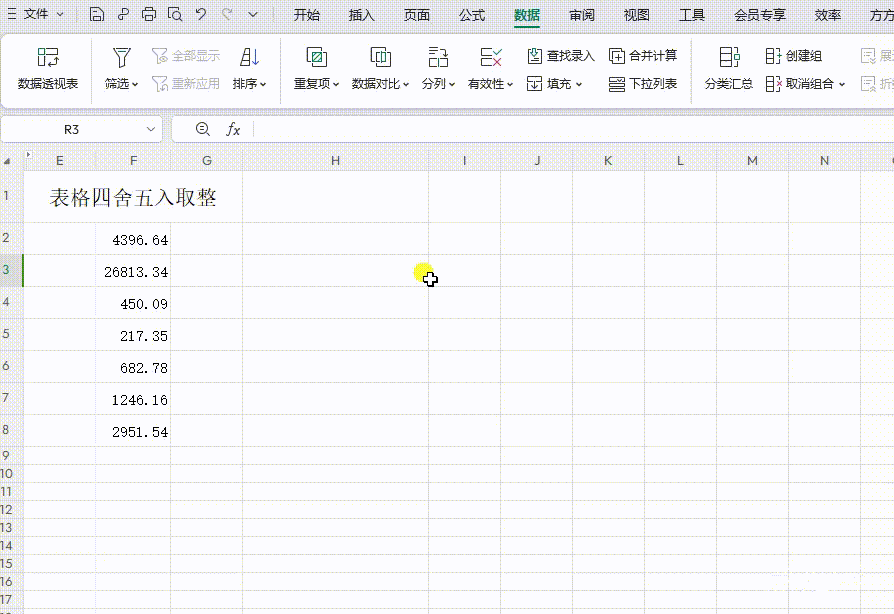
Task: Click the 分列 split columns icon
Action: coord(438,57)
